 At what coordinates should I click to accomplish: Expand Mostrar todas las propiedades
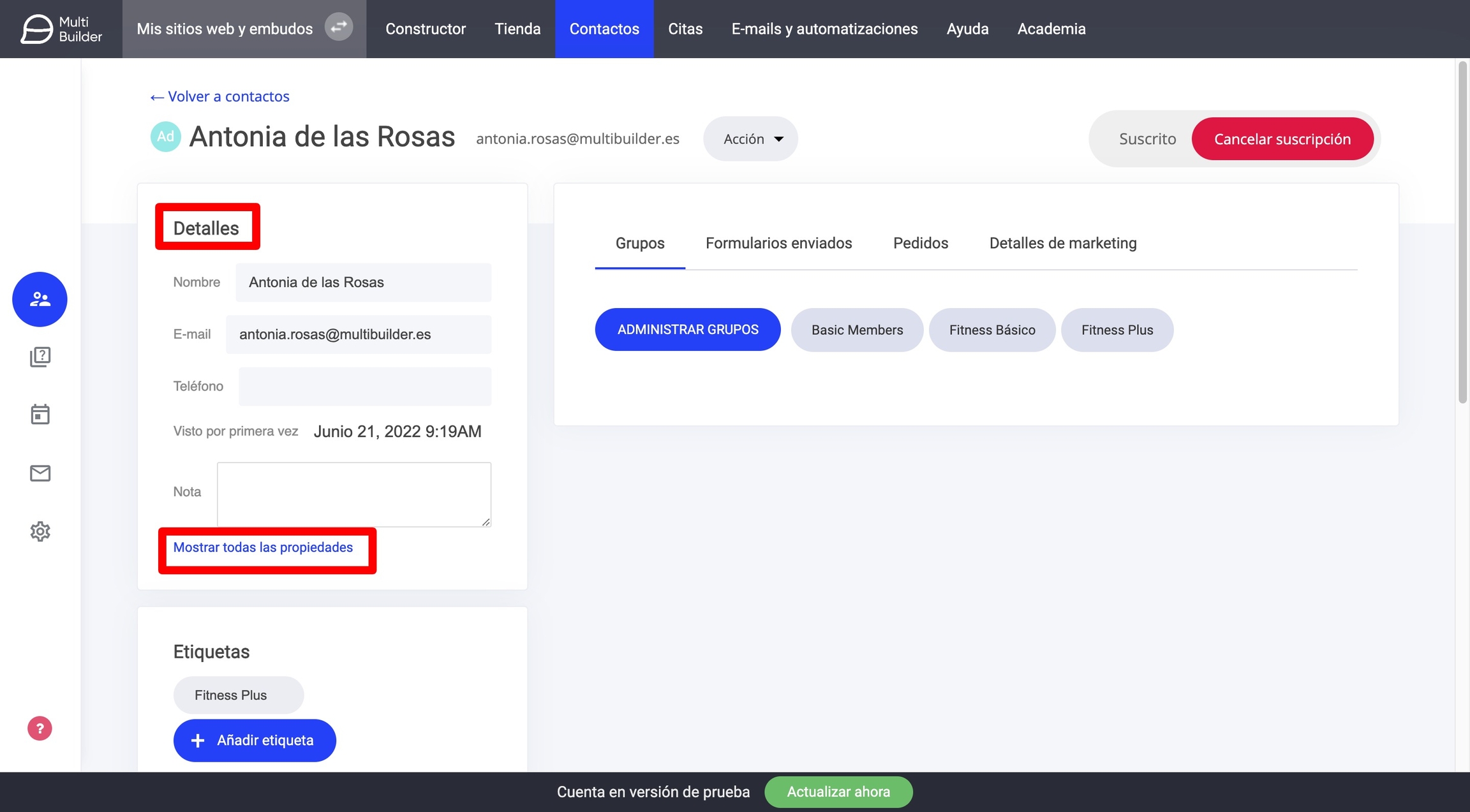tap(263, 547)
